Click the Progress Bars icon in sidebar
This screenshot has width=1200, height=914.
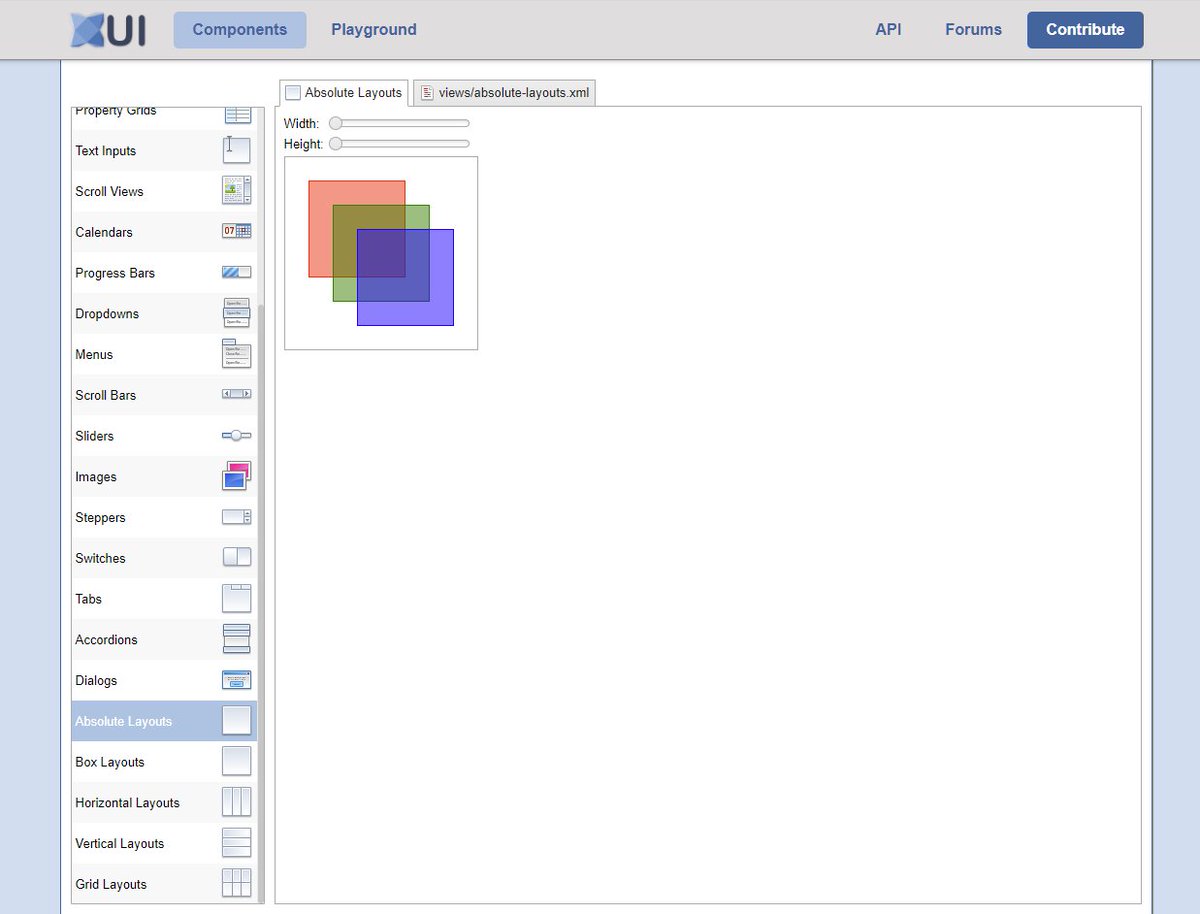click(237, 271)
